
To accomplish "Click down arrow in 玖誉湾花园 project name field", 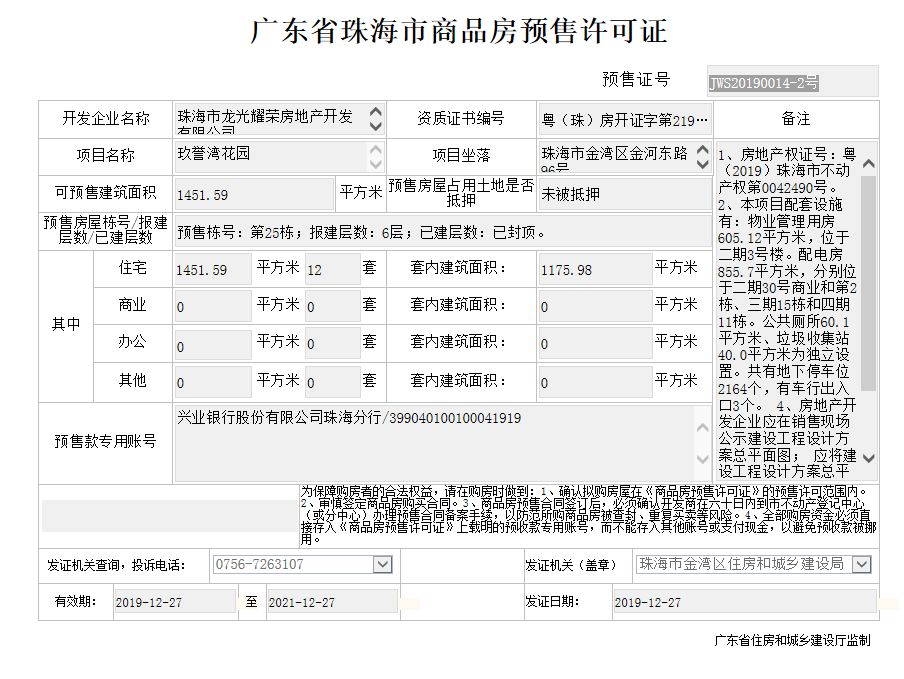I will coord(376,163).
